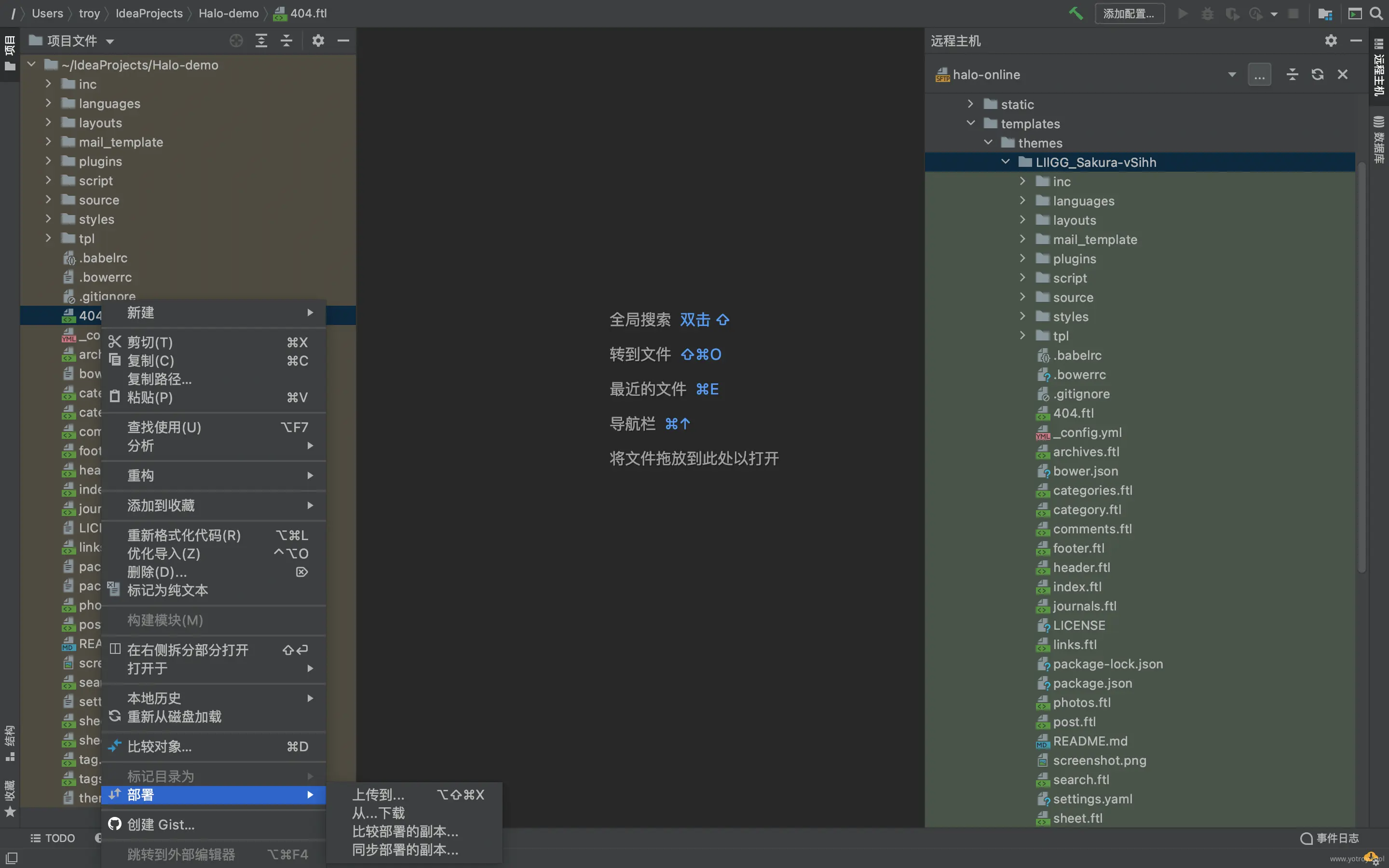Toggle tool window bars icon in bottom-left corner

(11, 858)
